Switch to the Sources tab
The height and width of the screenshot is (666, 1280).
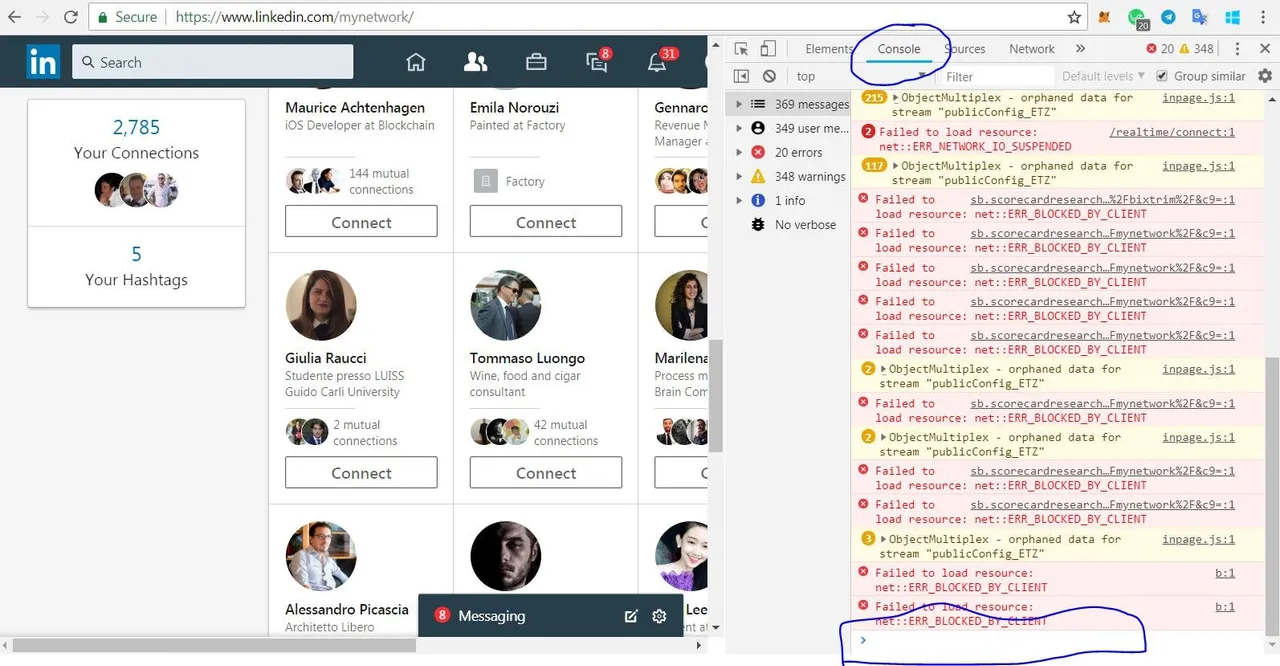tap(965, 49)
